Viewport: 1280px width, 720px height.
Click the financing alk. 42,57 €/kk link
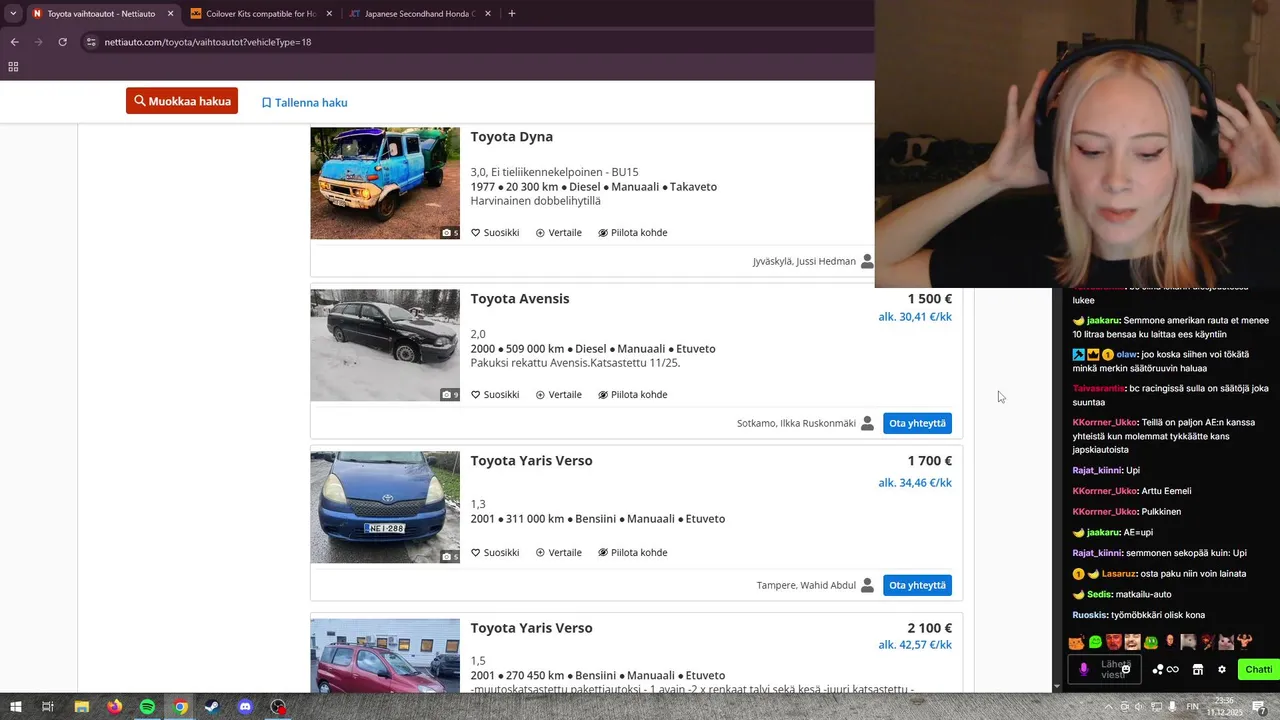point(915,645)
